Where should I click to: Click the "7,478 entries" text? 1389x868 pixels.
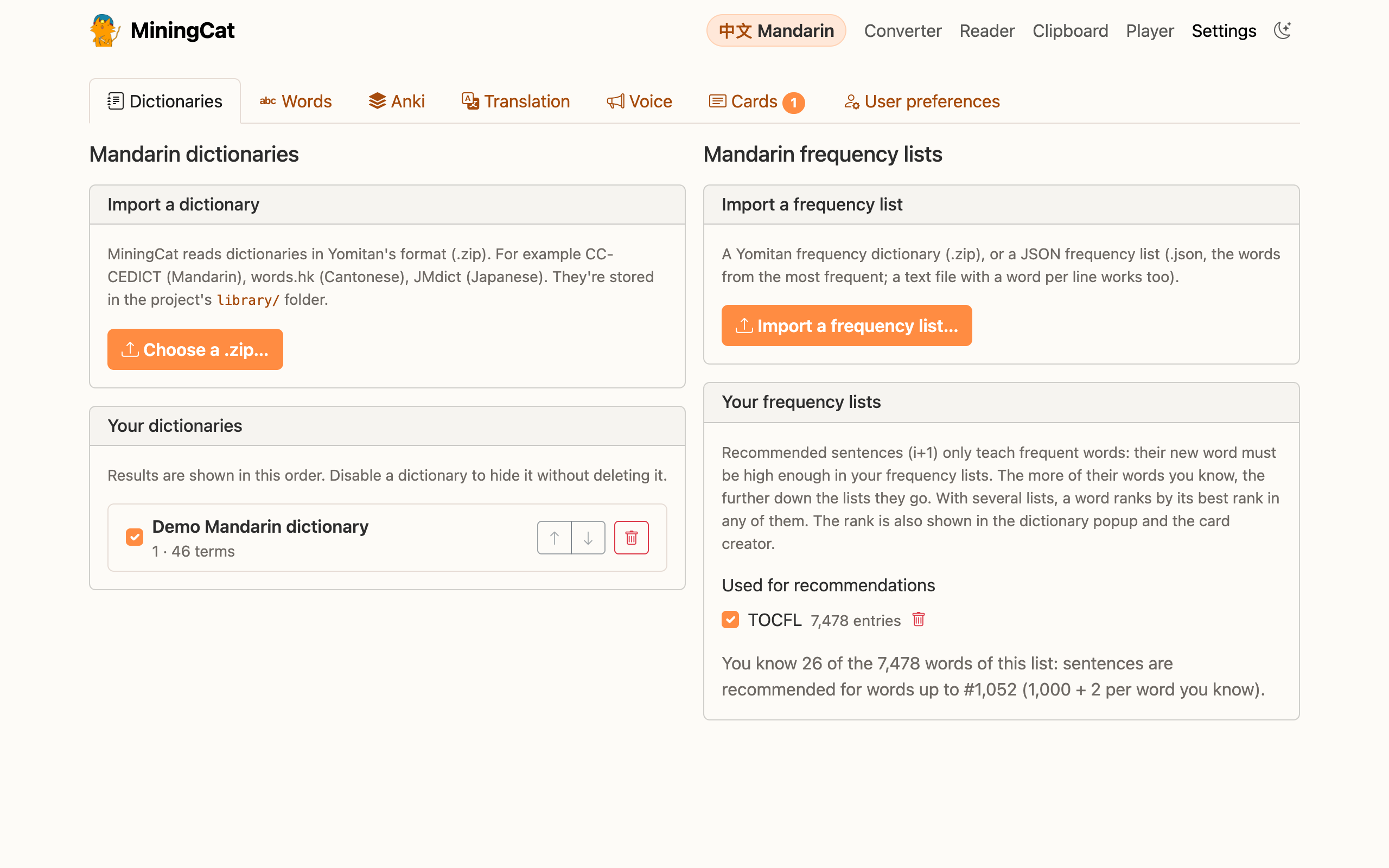coord(855,621)
